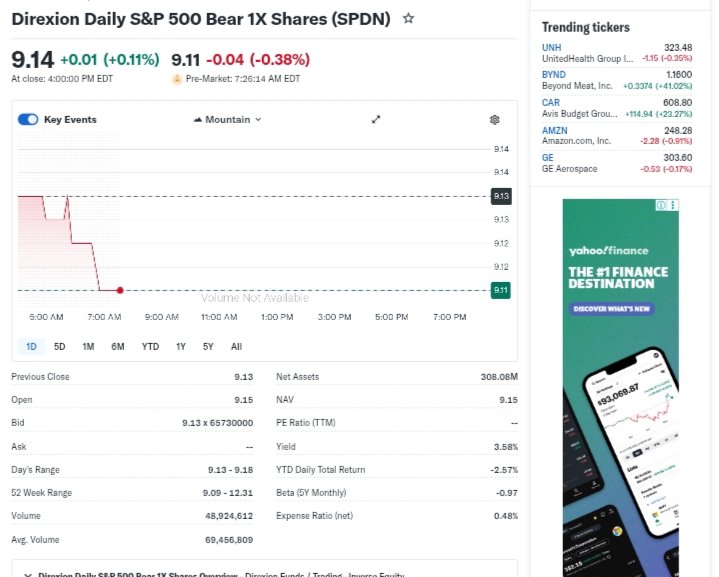Viewport: 719px width, 577px height.
Task: Collapse the Direxion shares overview section
Action: click(27, 575)
